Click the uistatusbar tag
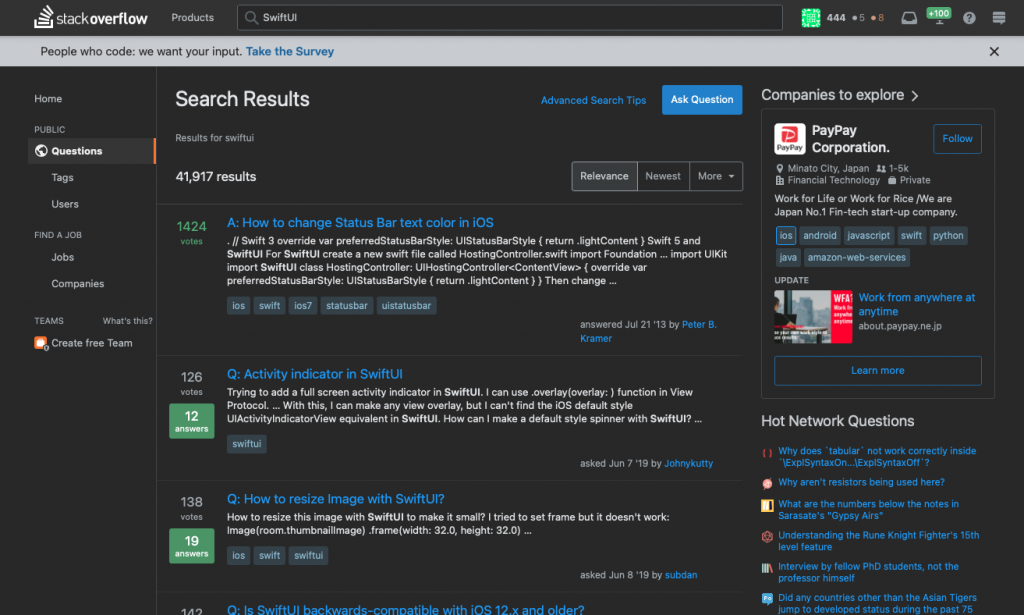Screen dimensions: 1024x615 [406, 306]
